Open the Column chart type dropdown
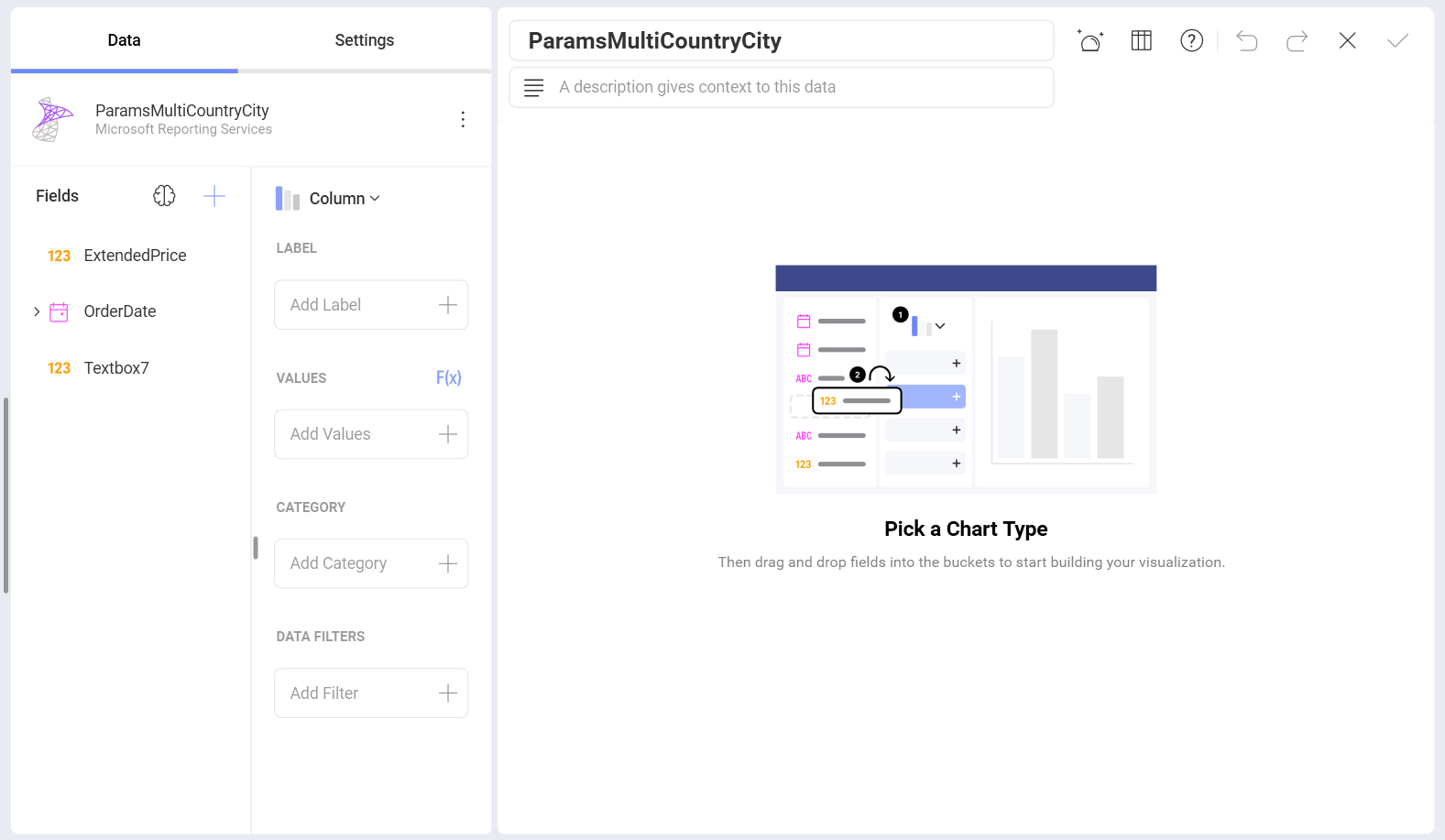Viewport: 1445px width, 840px height. point(344,199)
